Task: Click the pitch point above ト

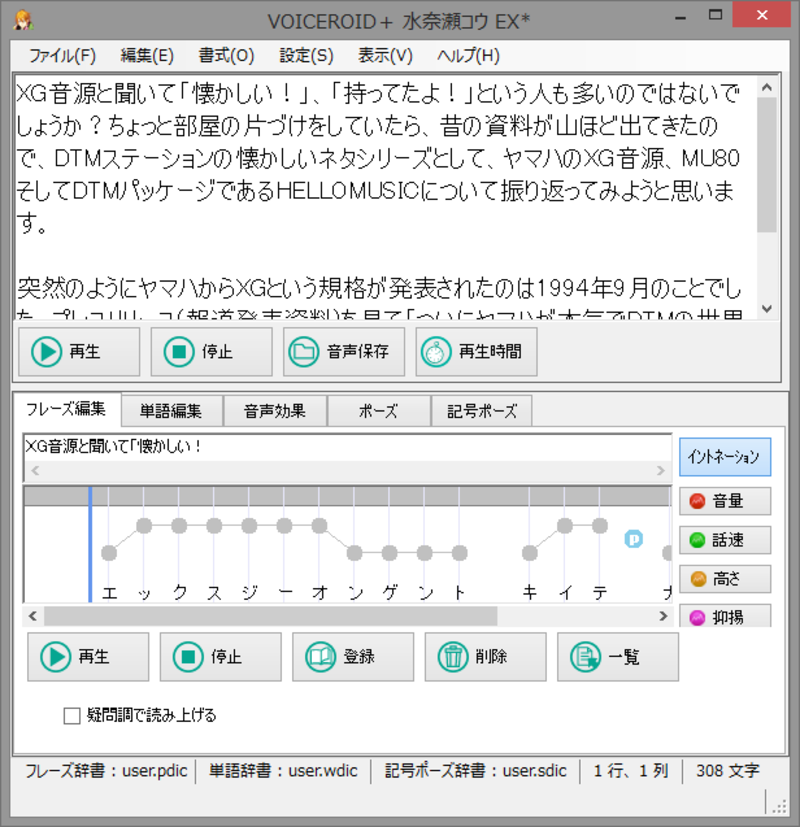Action: coord(459,553)
